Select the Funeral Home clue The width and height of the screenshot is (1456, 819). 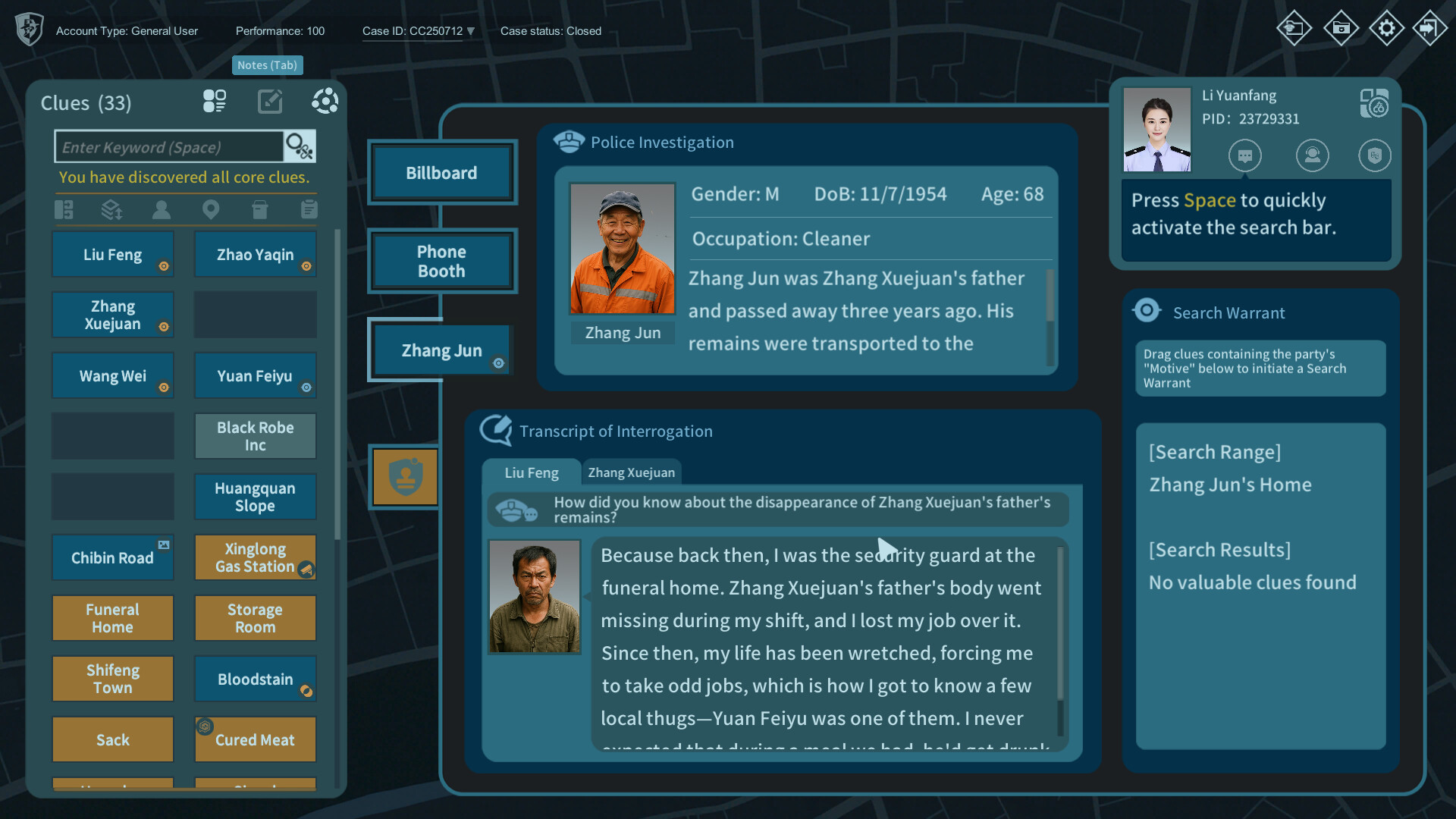click(112, 617)
